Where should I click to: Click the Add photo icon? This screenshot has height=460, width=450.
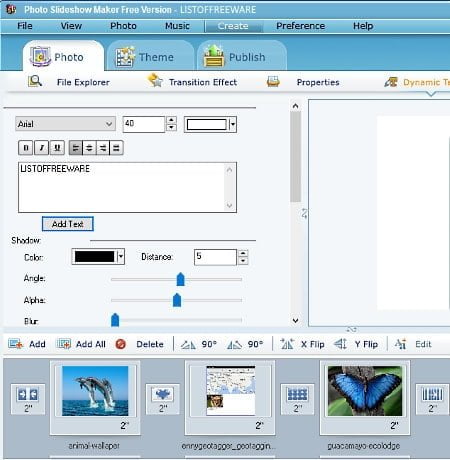16,344
